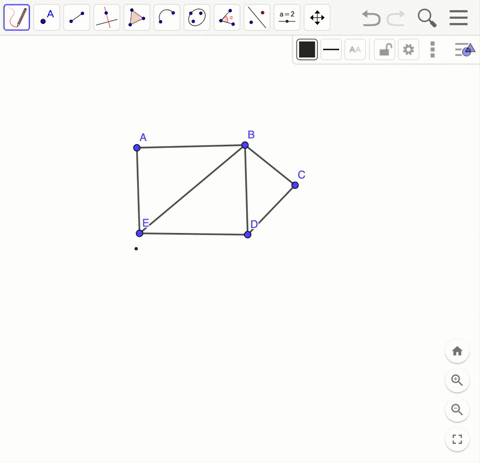Select the Circular Arc tool
The height and width of the screenshot is (462, 480).
(x=167, y=17)
